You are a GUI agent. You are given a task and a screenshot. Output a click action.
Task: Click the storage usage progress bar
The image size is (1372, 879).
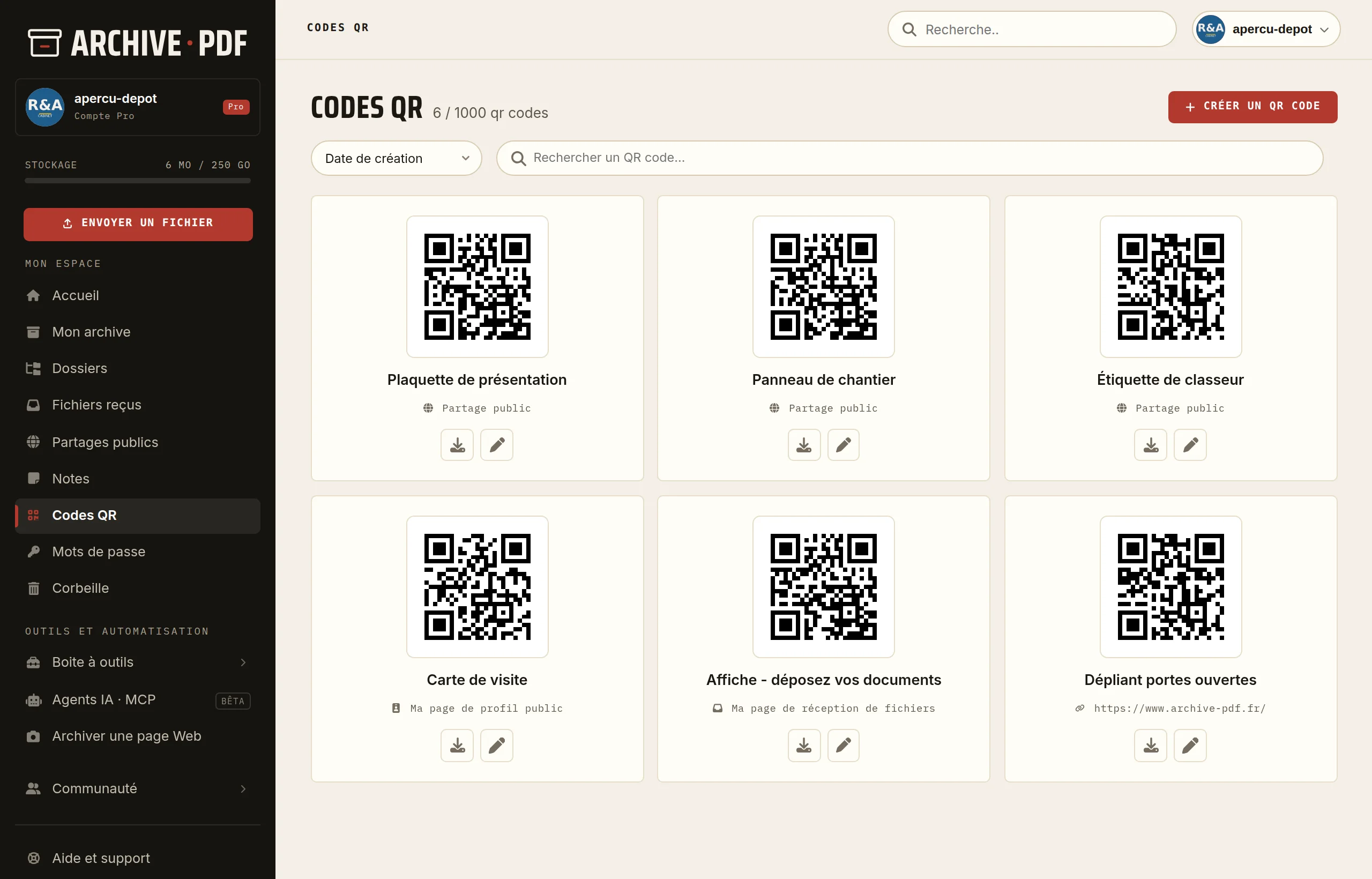click(x=138, y=181)
